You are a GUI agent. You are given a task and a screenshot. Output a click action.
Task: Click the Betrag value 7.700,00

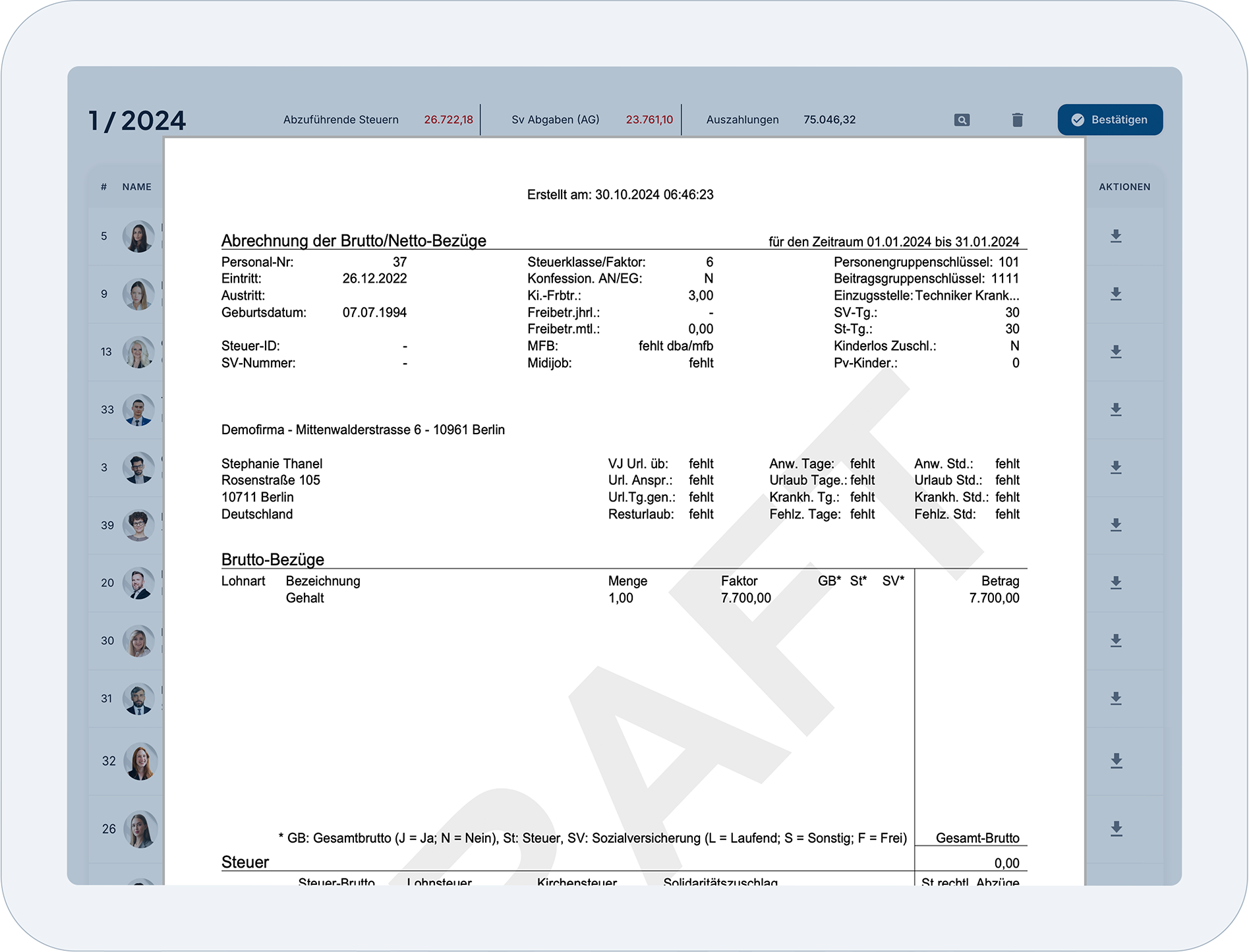pos(994,598)
